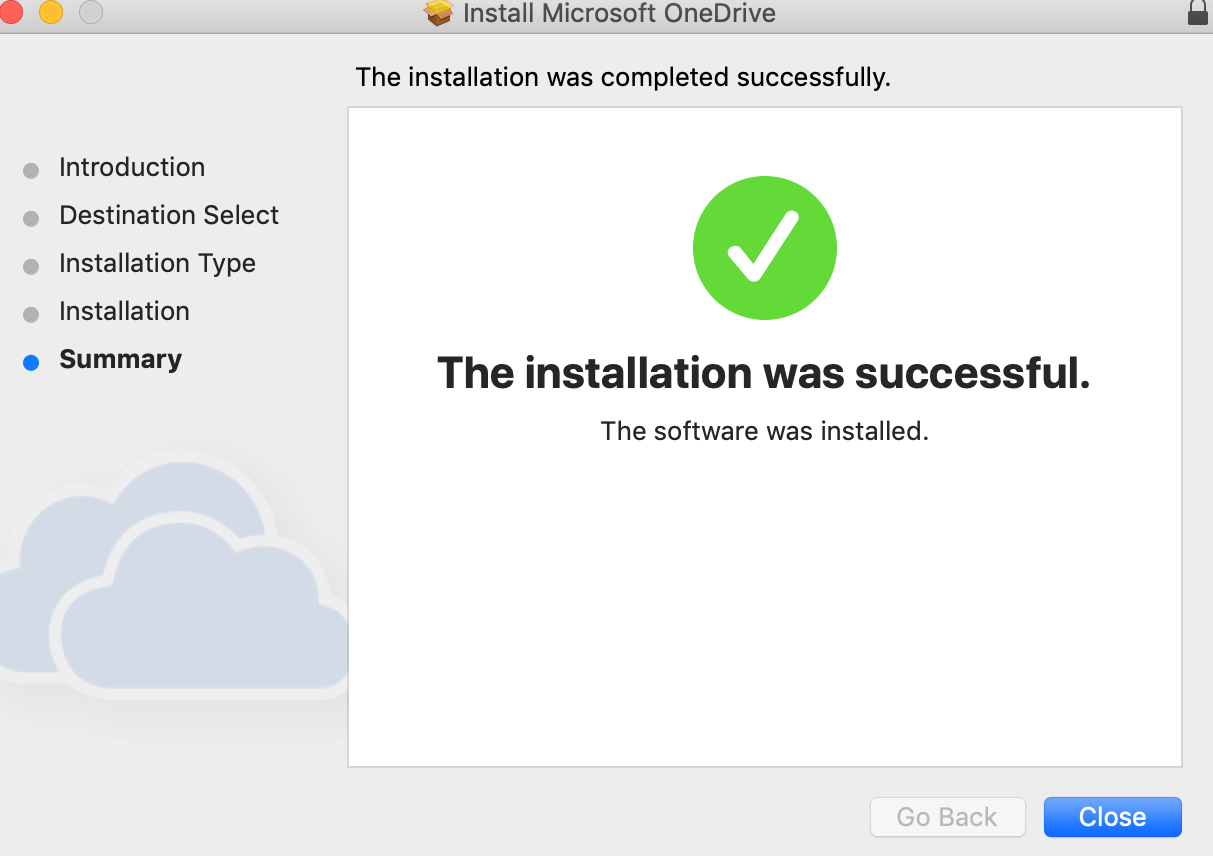
Task: Close the installer using the red button
Action: coord(11,12)
